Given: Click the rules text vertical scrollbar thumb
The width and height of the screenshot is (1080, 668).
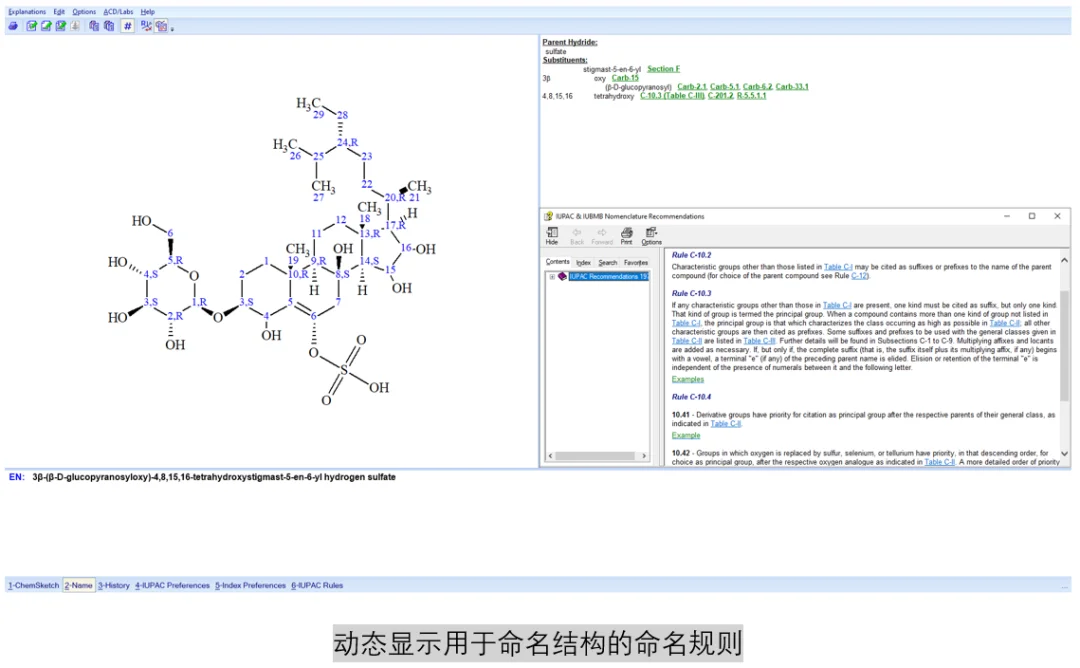Looking at the screenshot, I should [x=1064, y=344].
